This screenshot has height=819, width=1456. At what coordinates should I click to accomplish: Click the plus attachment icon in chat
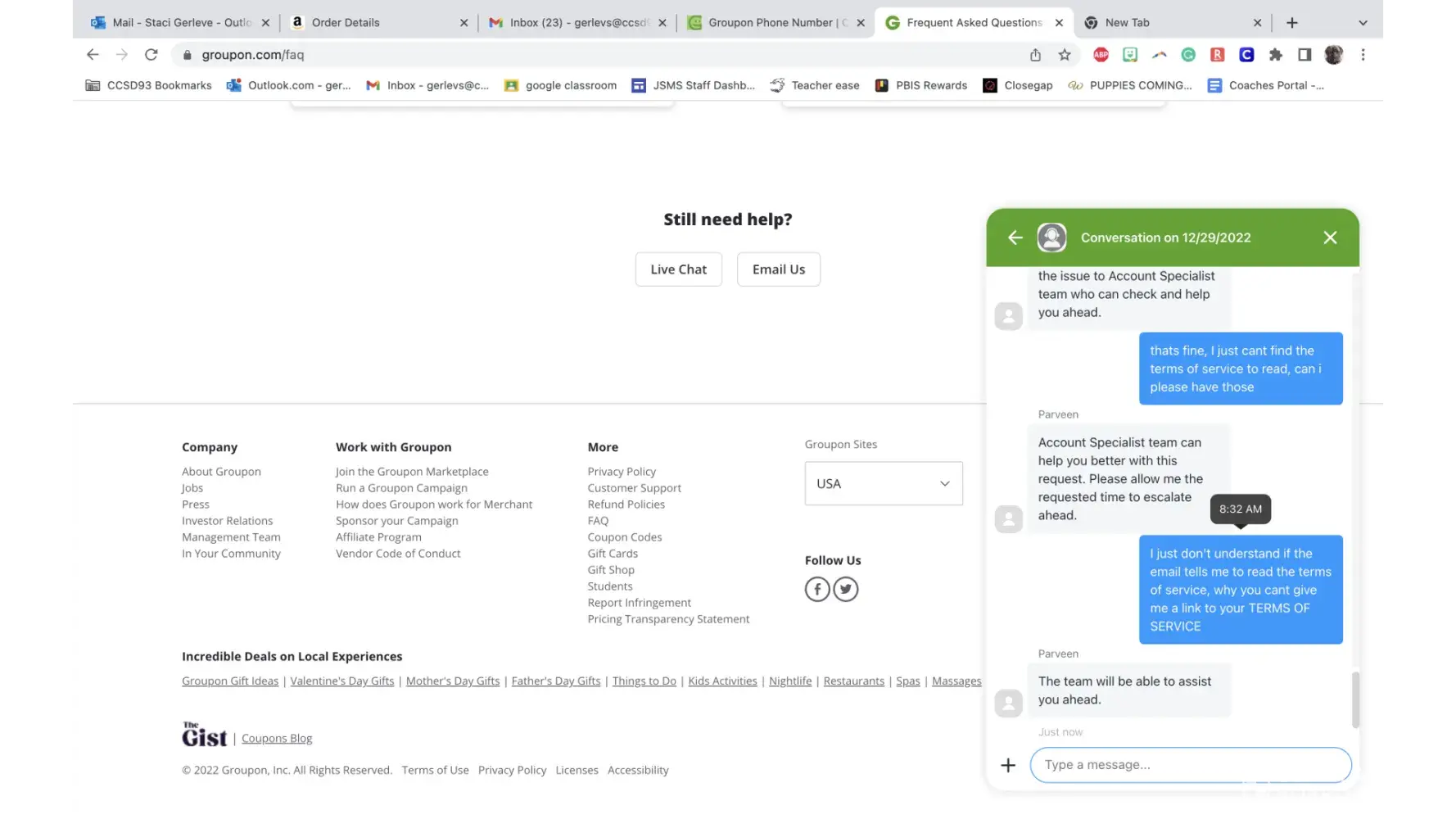click(x=1008, y=765)
